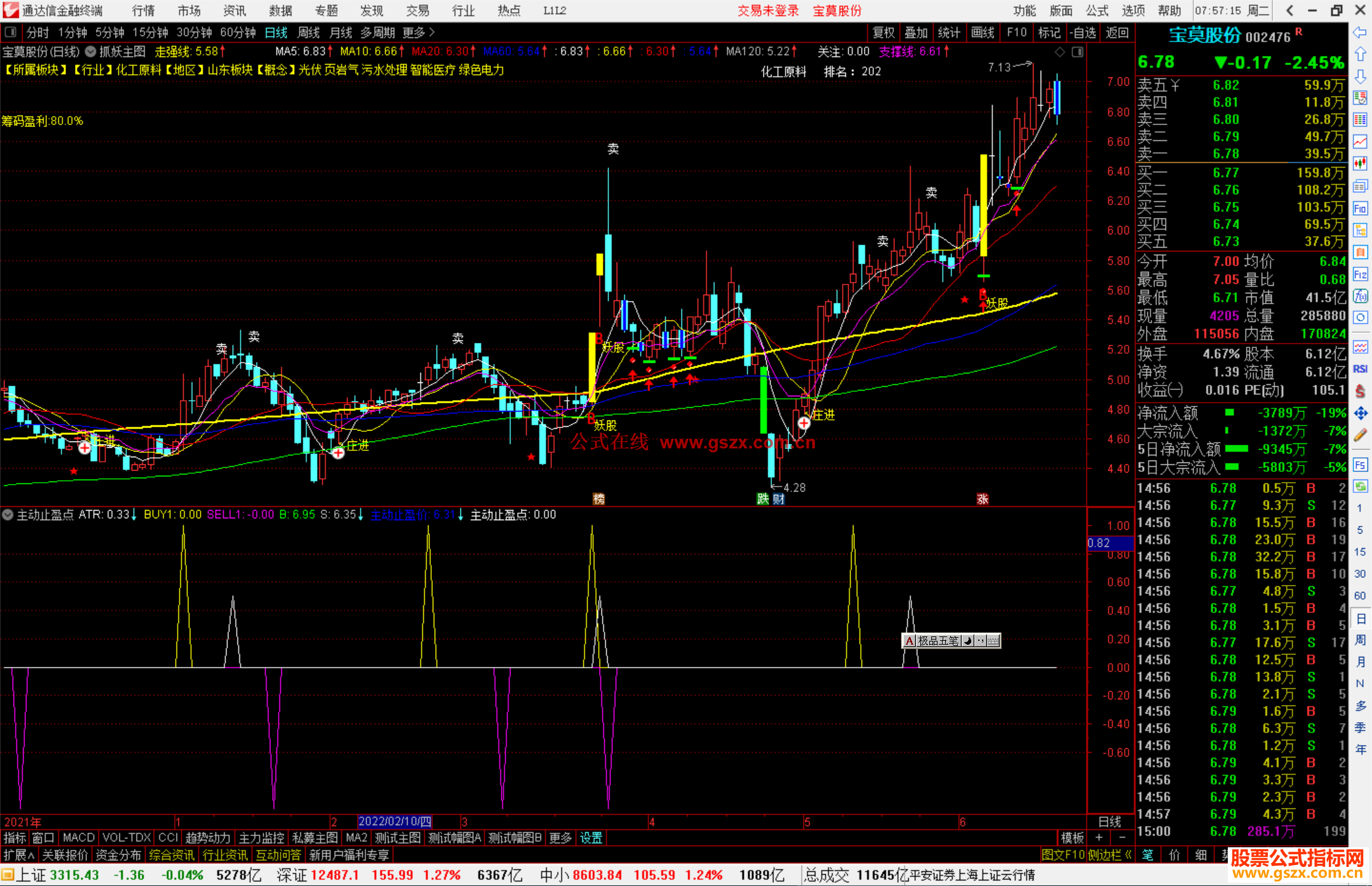Switch to the 主力监控 indicator tab
The height and width of the screenshot is (886, 1372).
click(261, 838)
